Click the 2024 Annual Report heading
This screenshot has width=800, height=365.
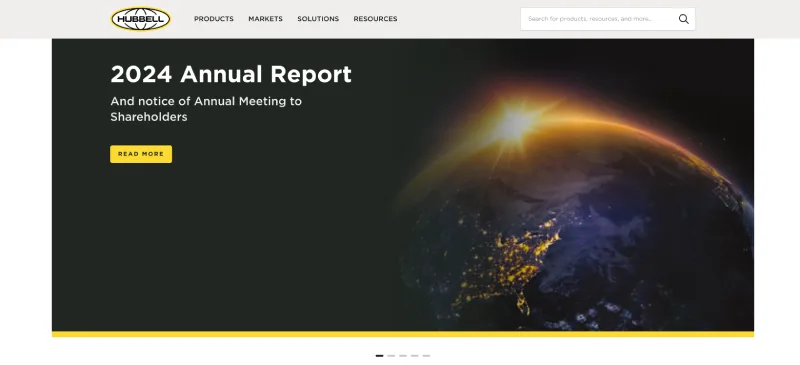[x=231, y=75]
